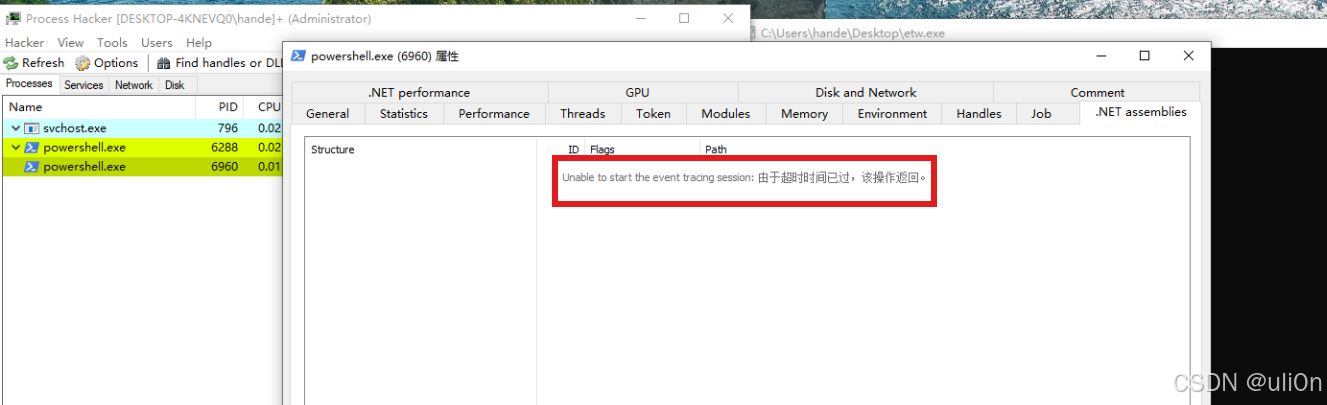Open Options via gear icon
The image size is (1327, 405).
pos(83,63)
